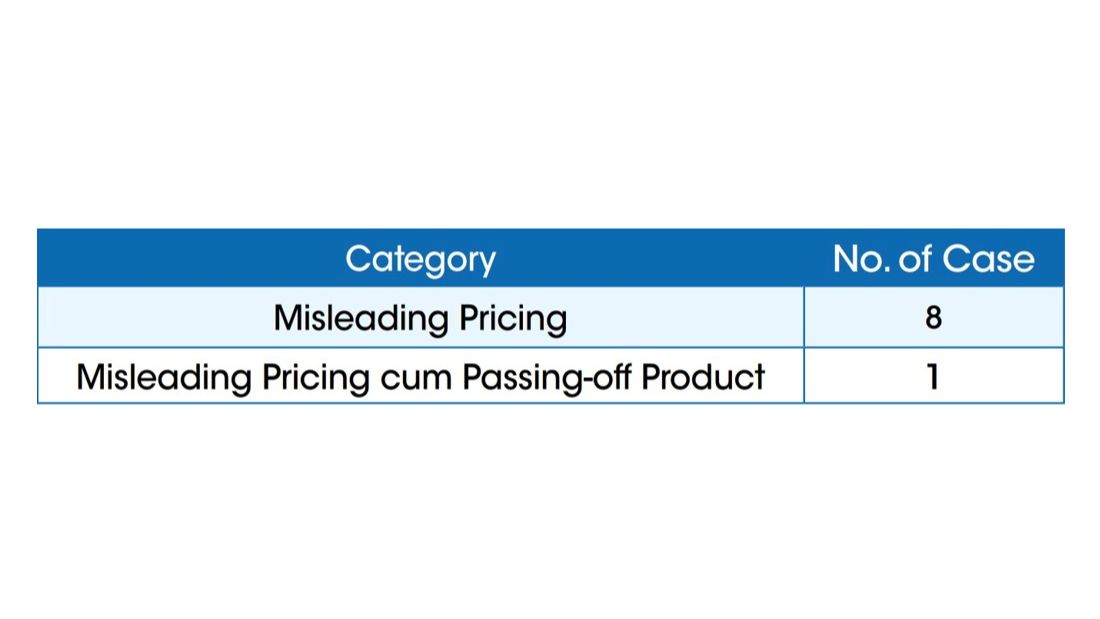Viewport: 1100px width, 619px height.
Task: Click the letter "N" starting "No."
Action: tap(845, 259)
